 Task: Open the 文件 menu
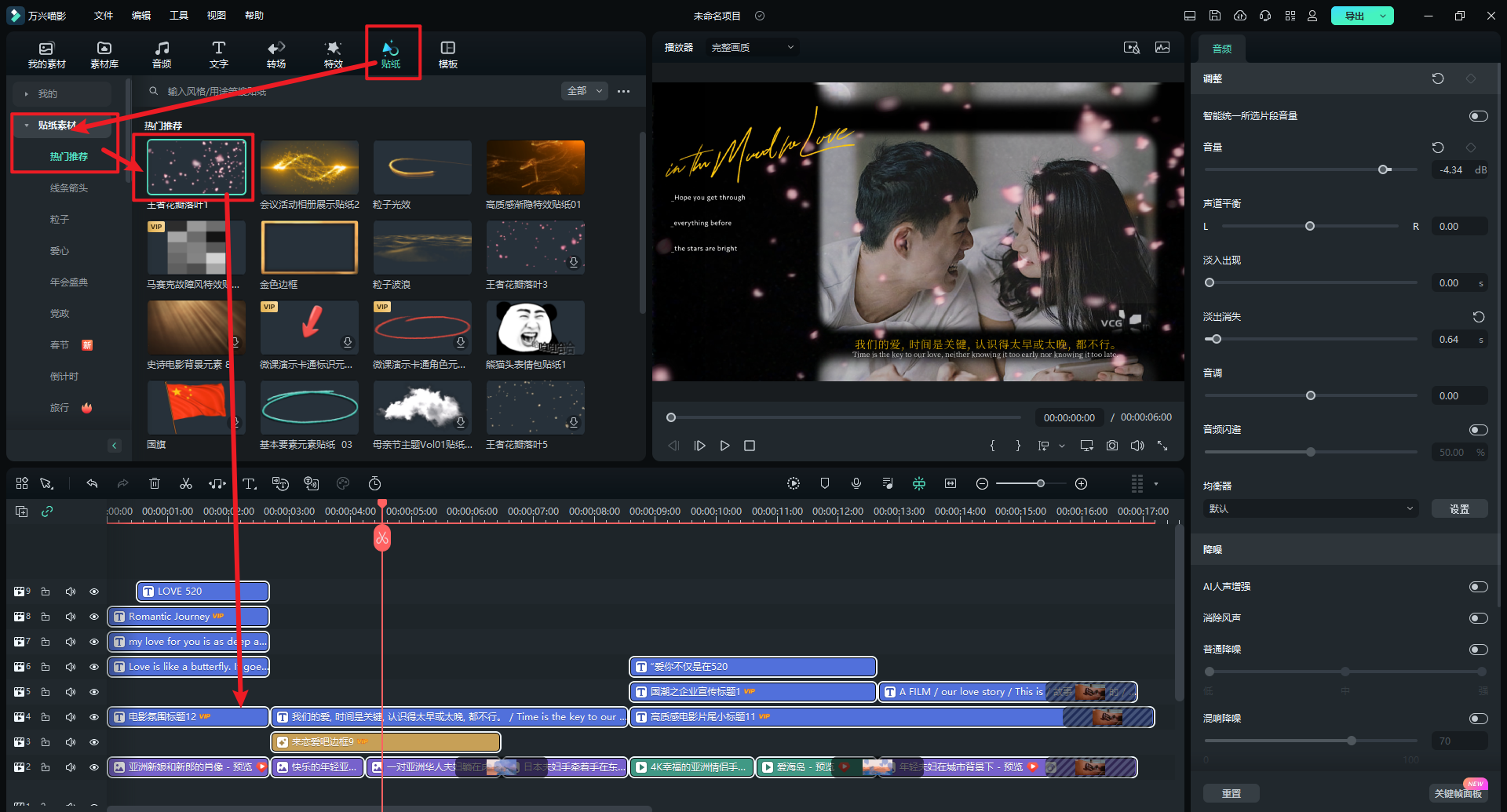click(104, 16)
